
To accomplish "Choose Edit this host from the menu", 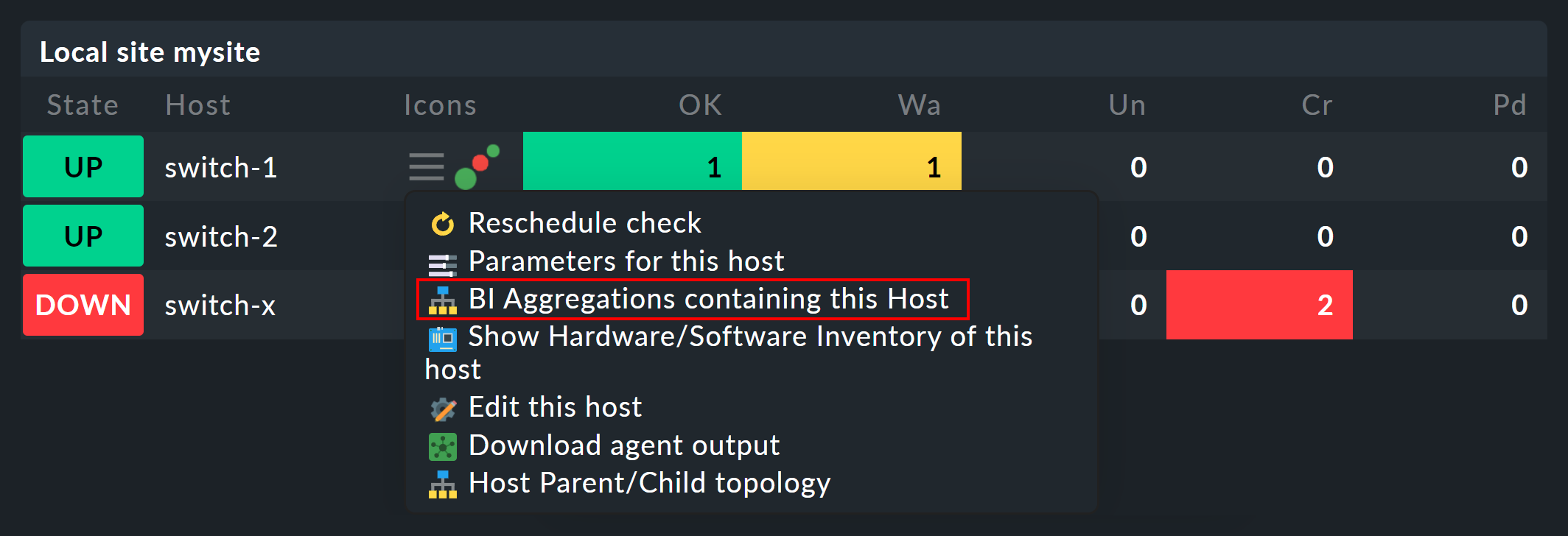I will coord(554,406).
